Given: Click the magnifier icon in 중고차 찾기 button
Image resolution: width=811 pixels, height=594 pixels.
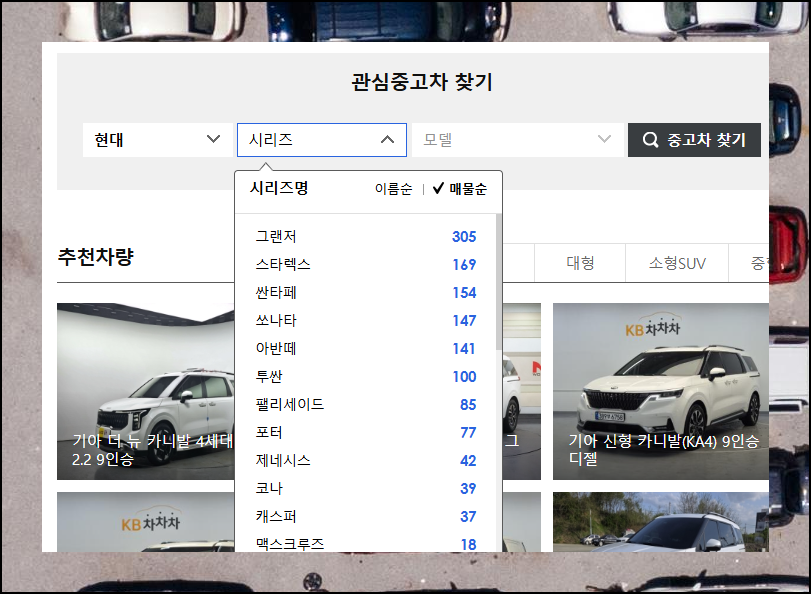Looking at the screenshot, I should 650,140.
